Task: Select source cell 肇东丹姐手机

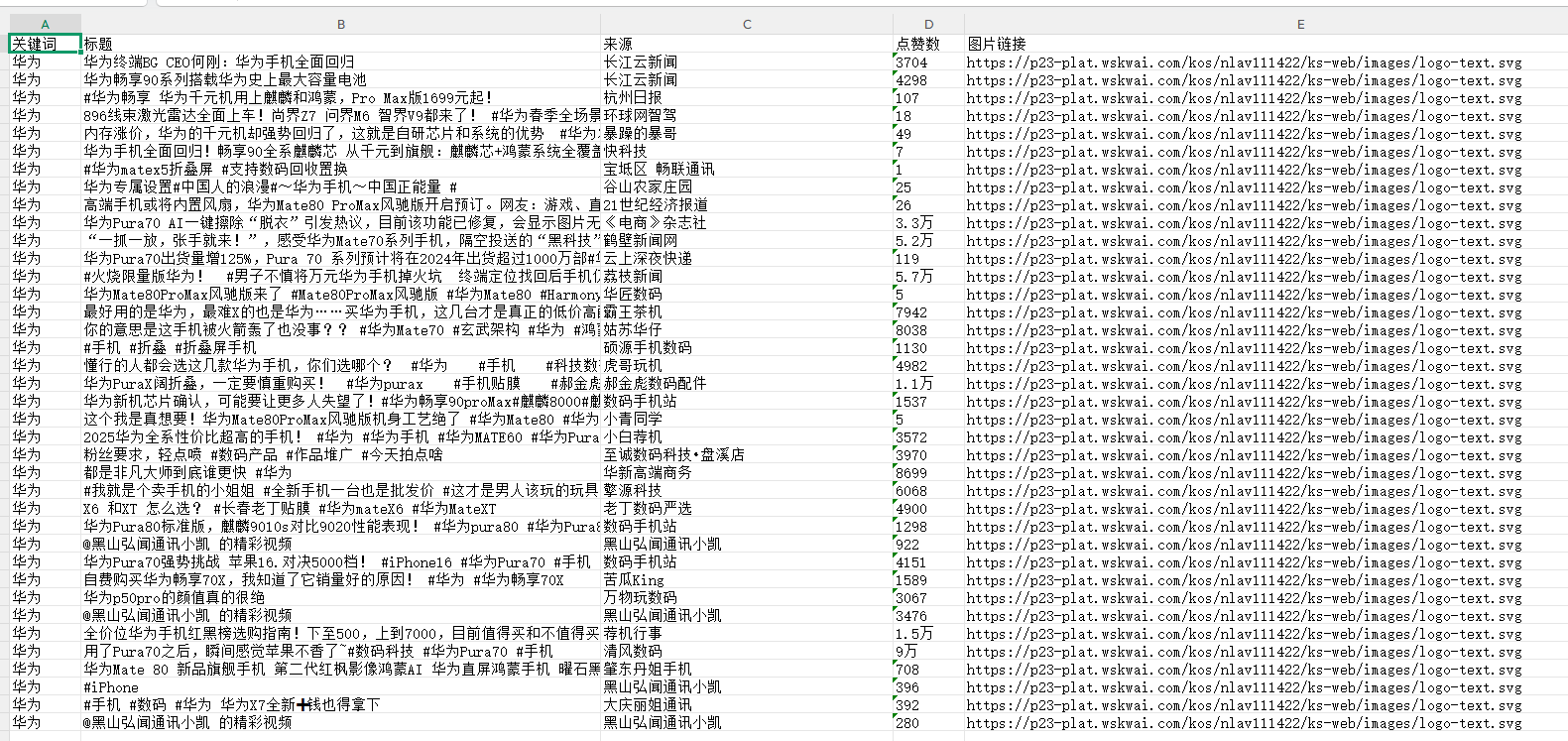Action: point(747,669)
